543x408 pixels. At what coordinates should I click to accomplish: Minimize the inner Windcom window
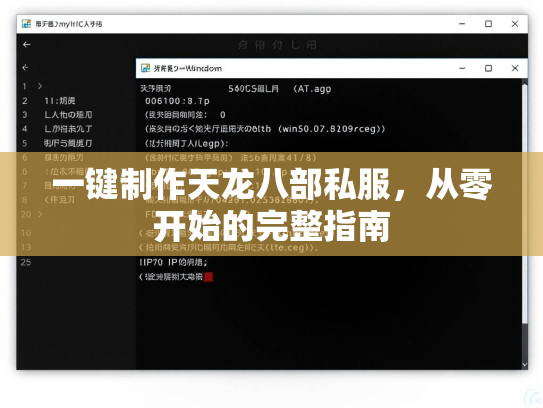click(x=462, y=68)
